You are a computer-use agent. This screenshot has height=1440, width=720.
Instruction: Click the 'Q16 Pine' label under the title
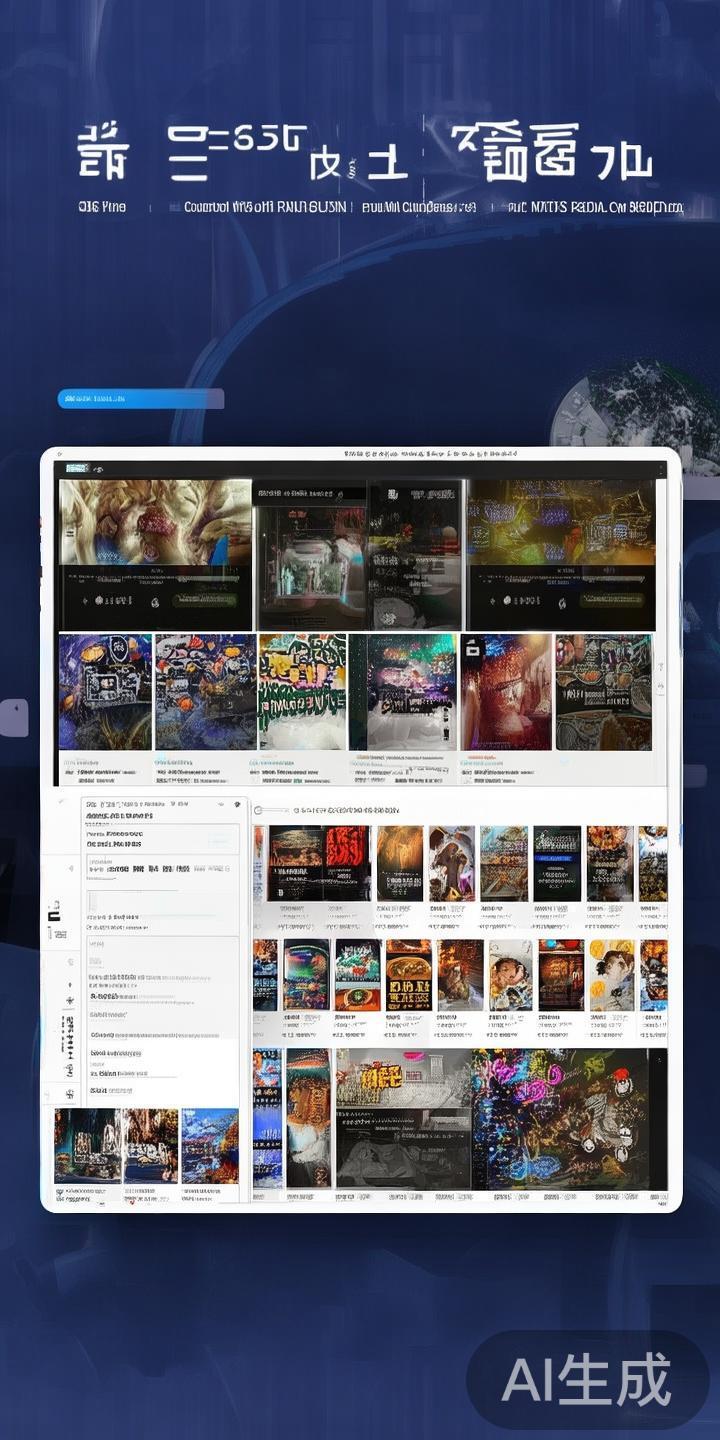102,208
